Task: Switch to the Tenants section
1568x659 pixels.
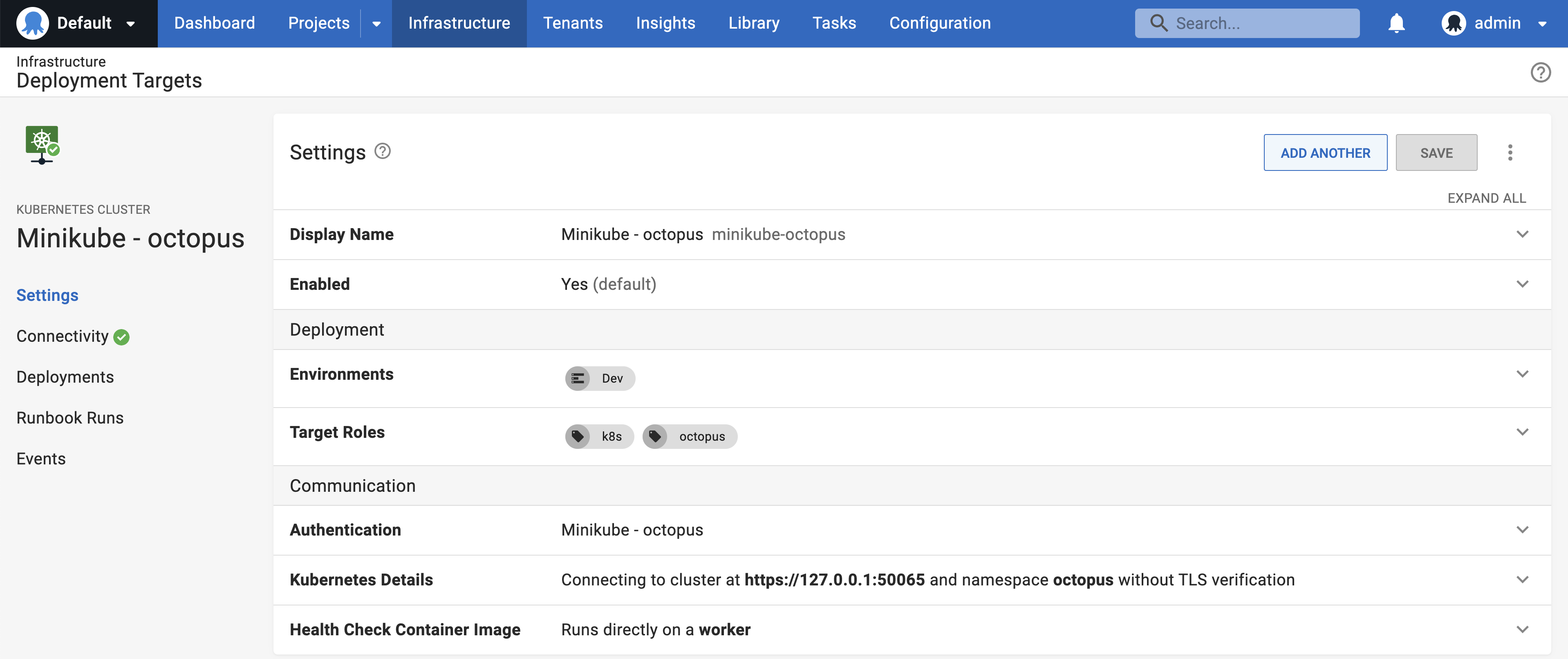Action: [573, 23]
